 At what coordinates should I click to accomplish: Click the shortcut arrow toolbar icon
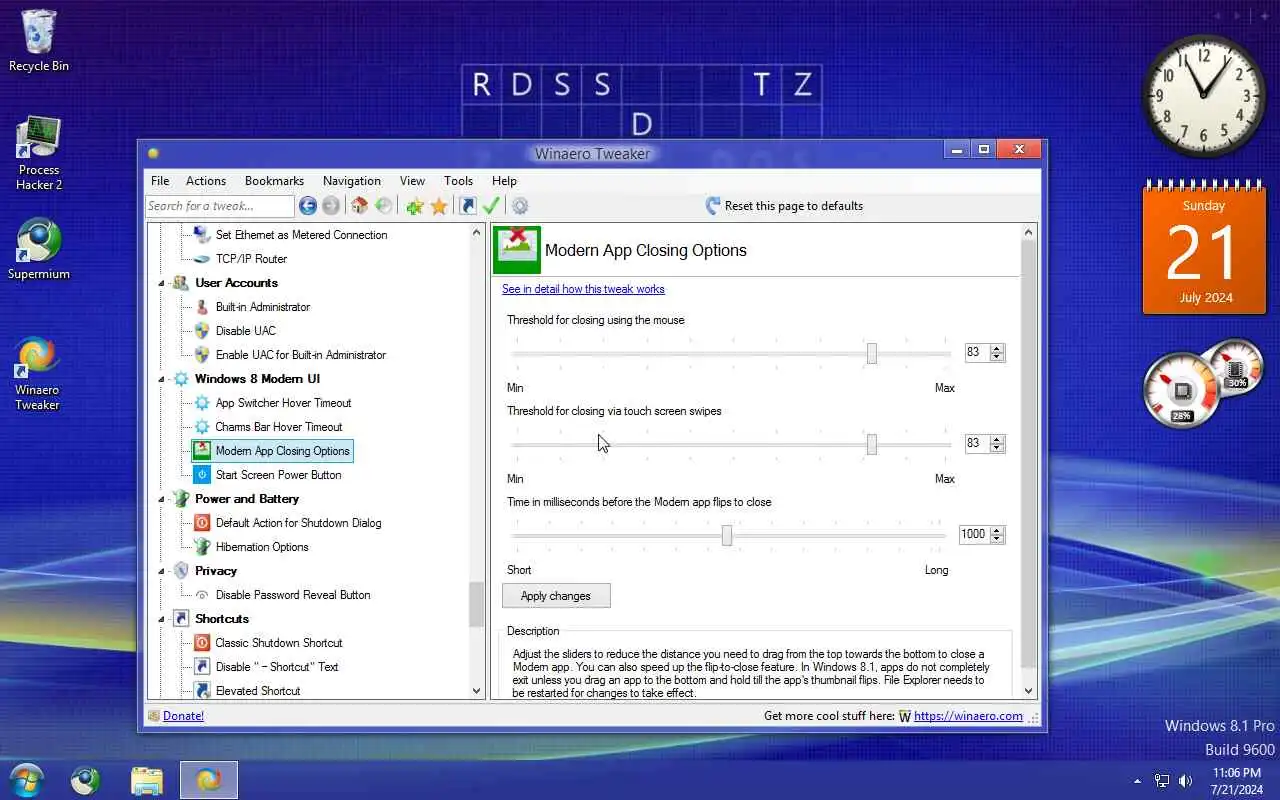[467, 206]
